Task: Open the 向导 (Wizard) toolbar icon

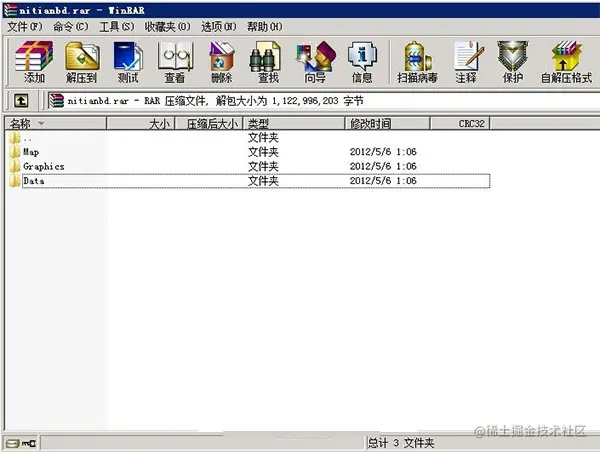Action: coord(316,57)
